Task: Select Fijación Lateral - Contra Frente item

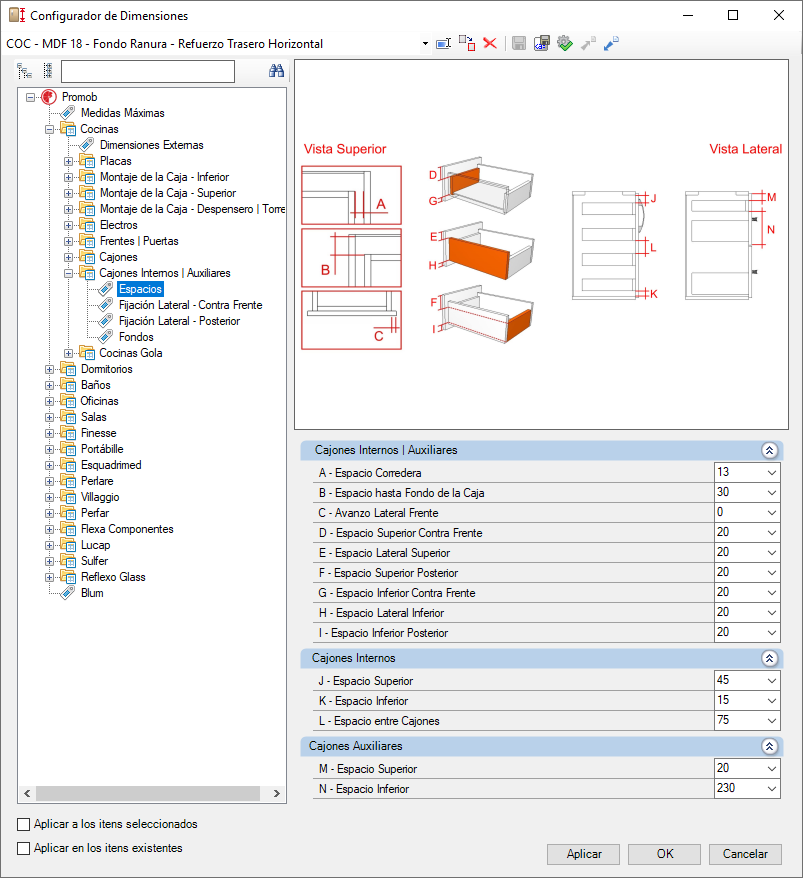Action: pos(190,305)
